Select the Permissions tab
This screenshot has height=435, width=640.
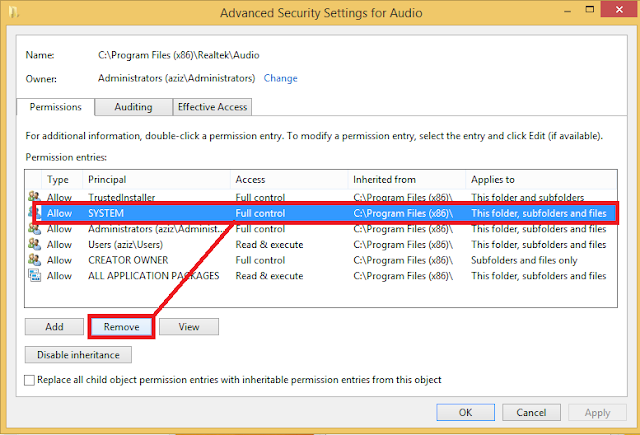(56, 107)
